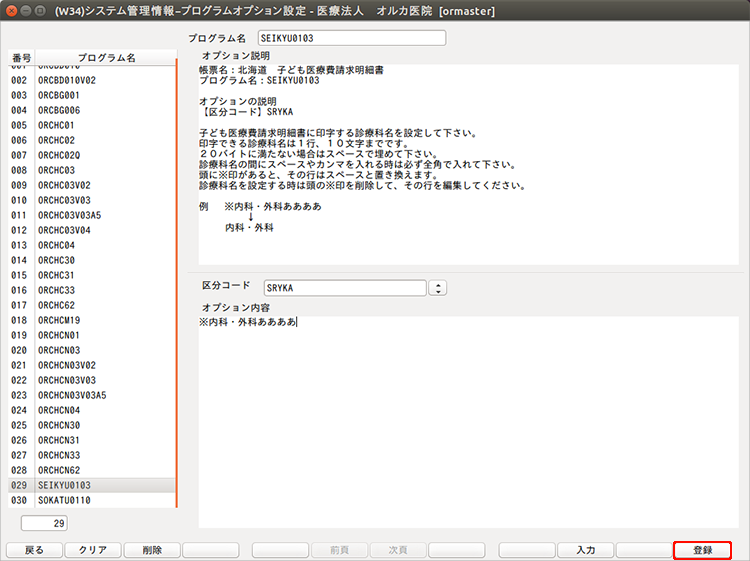The width and height of the screenshot is (750, 561).
Task: Select row 027 ORCHCN33
Action: 92,455
